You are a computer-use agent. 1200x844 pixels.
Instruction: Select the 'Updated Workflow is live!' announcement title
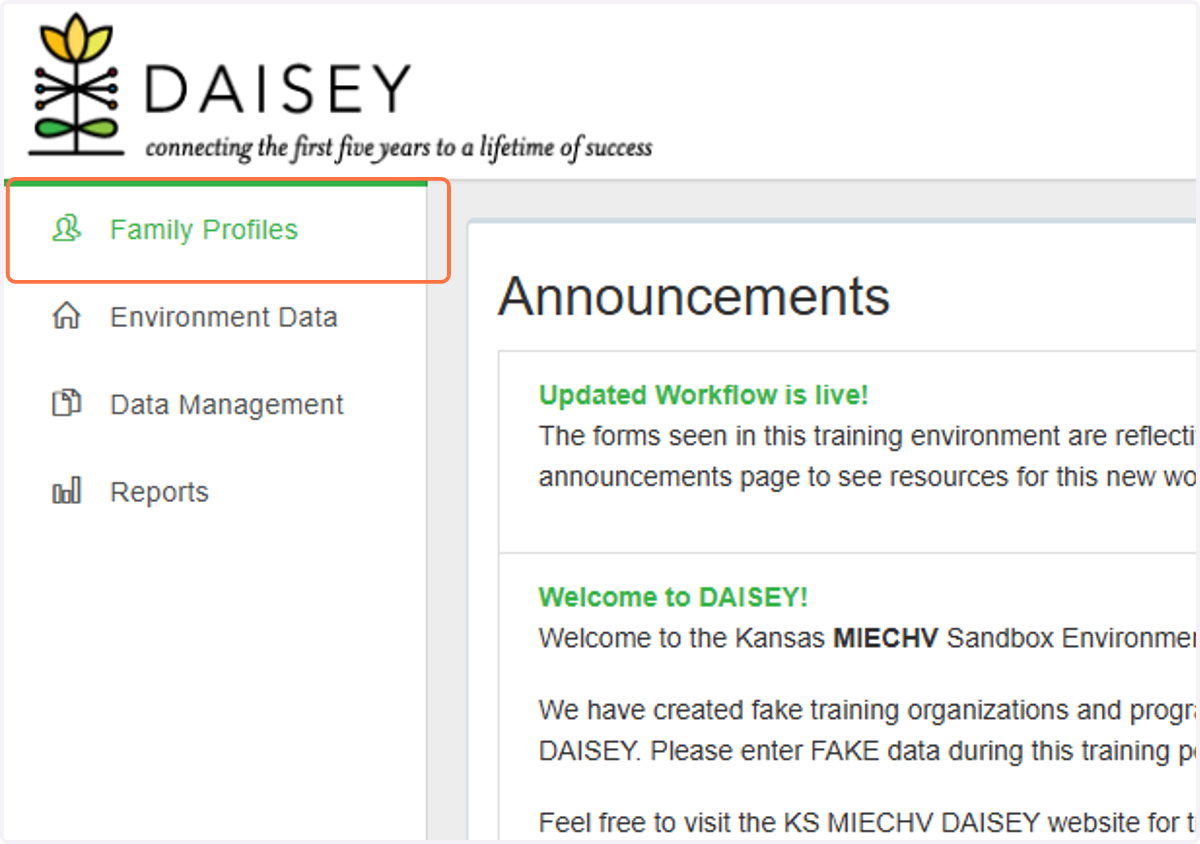point(704,395)
